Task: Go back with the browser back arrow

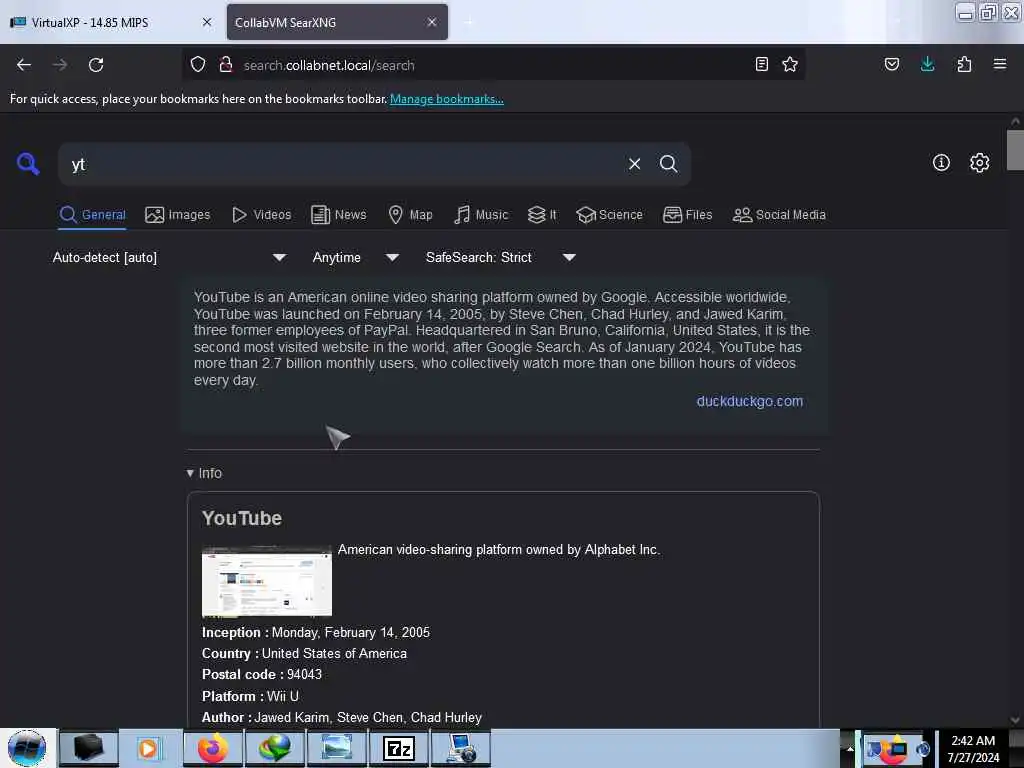Action: pyautogui.click(x=24, y=65)
